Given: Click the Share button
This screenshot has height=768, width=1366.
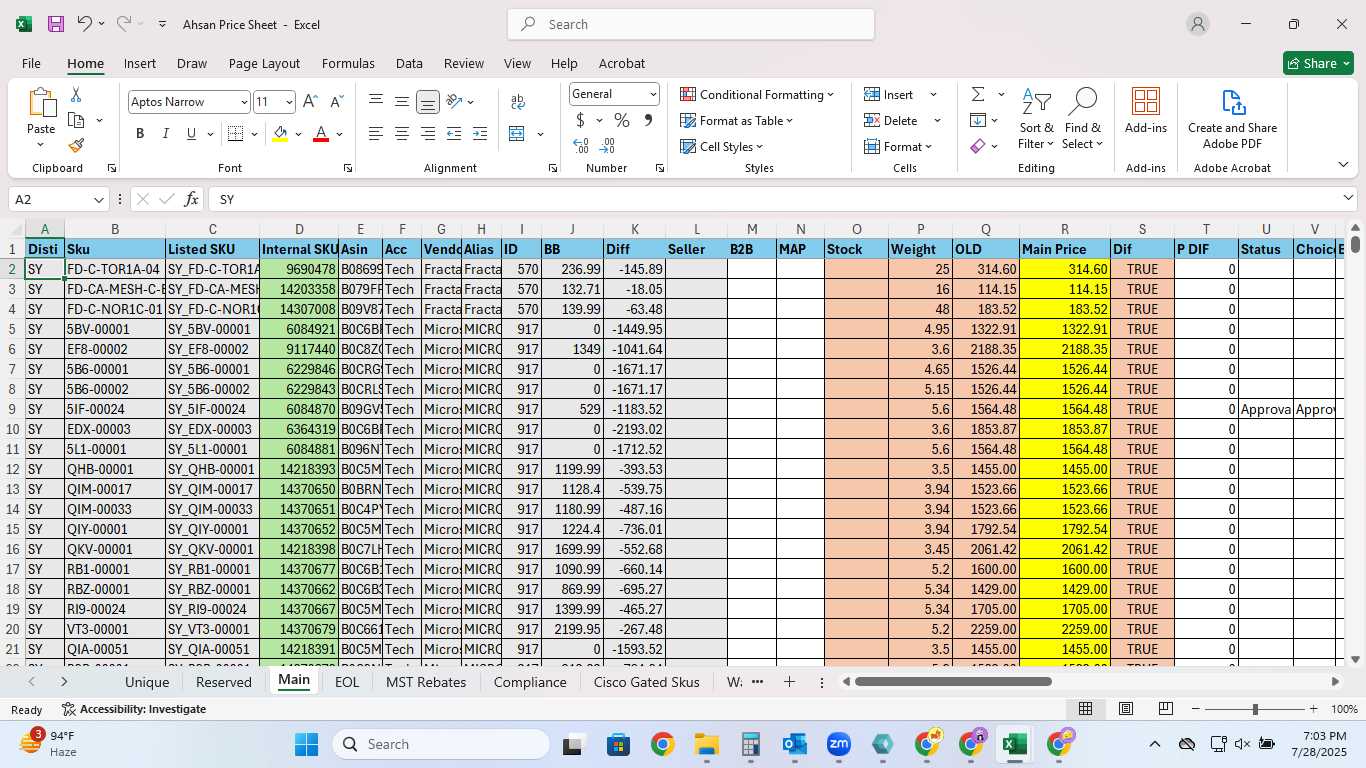Looking at the screenshot, I should (1318, 63).
